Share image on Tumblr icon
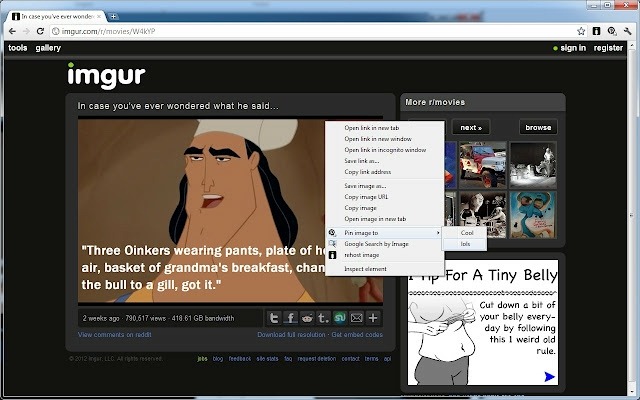The image size is (640, 400). pos(323,318)
